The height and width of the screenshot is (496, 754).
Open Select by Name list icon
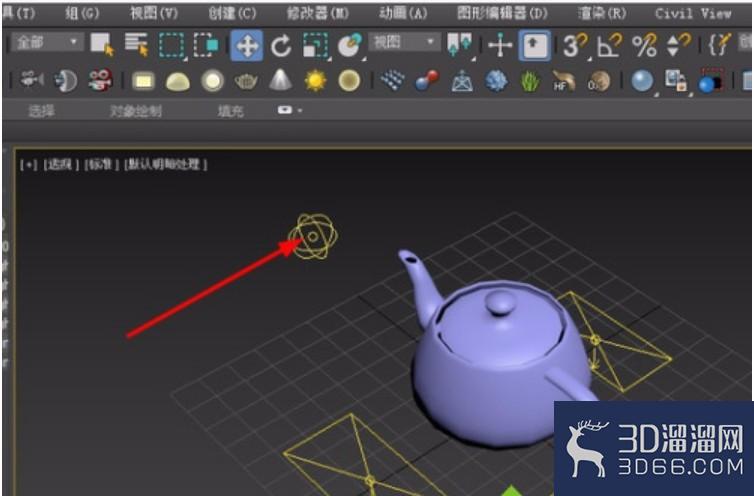(137, 44)
